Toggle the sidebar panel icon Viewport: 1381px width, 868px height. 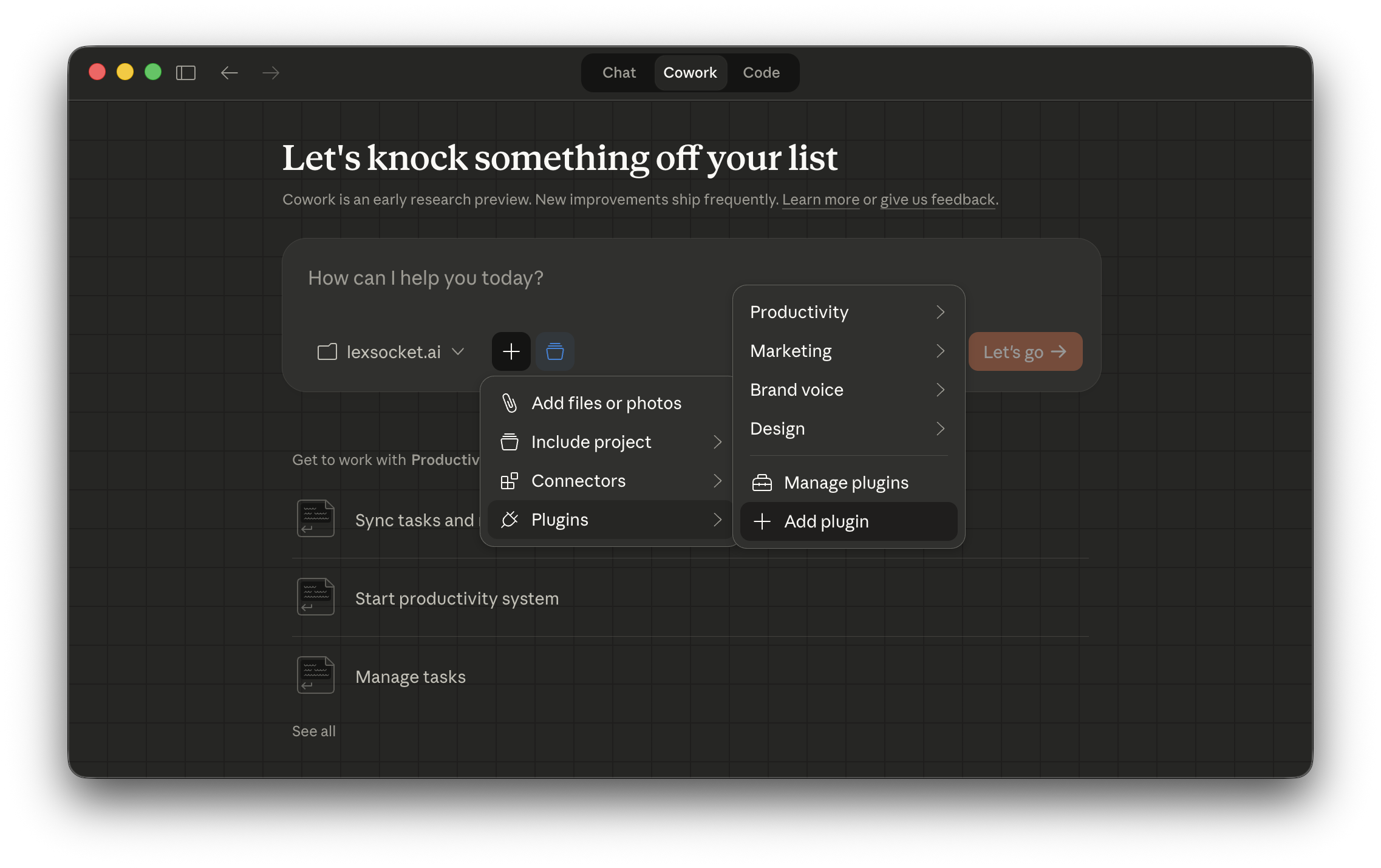click(x=185, y=72)
